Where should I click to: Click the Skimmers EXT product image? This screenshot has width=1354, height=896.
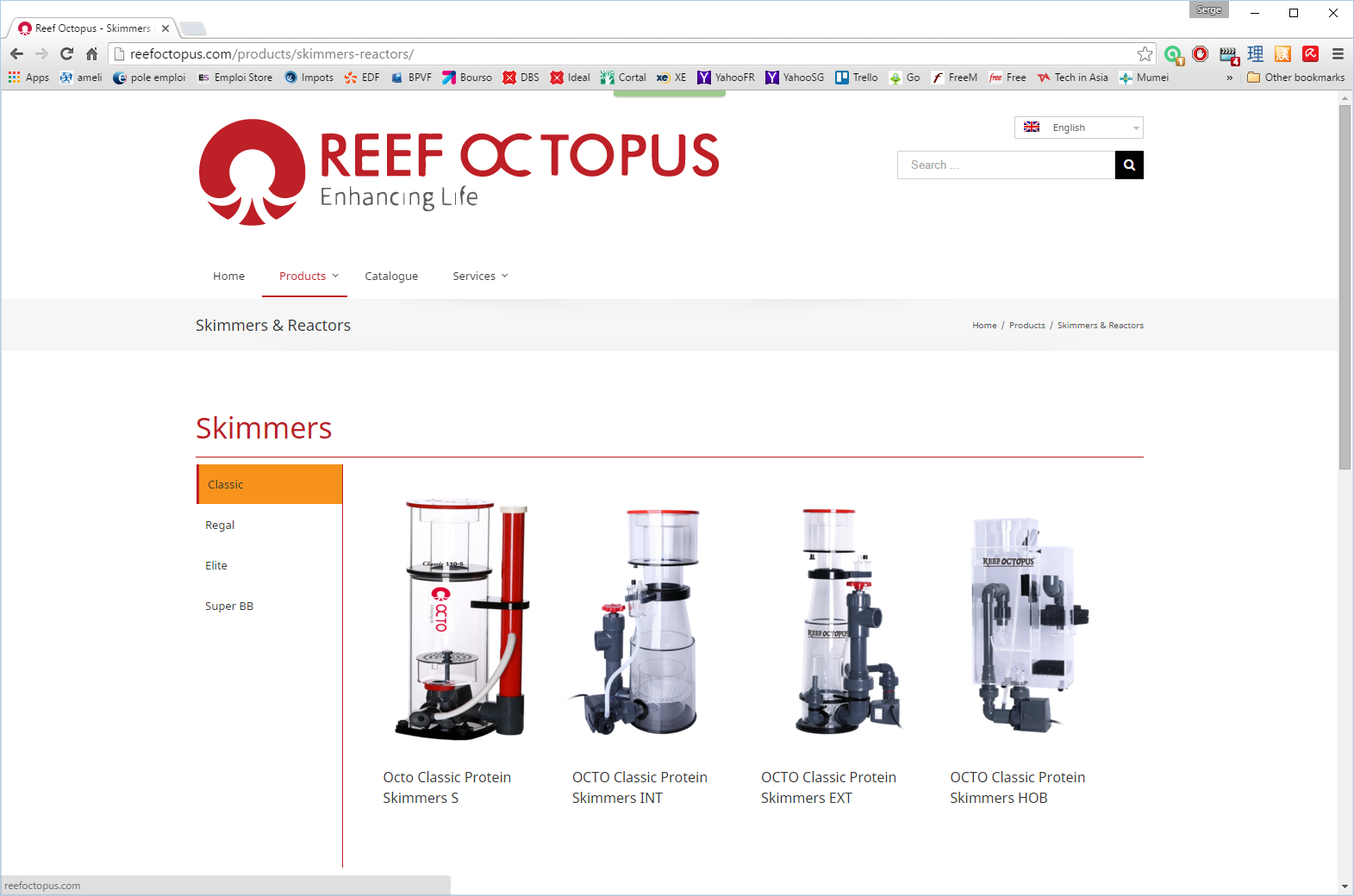847,620
